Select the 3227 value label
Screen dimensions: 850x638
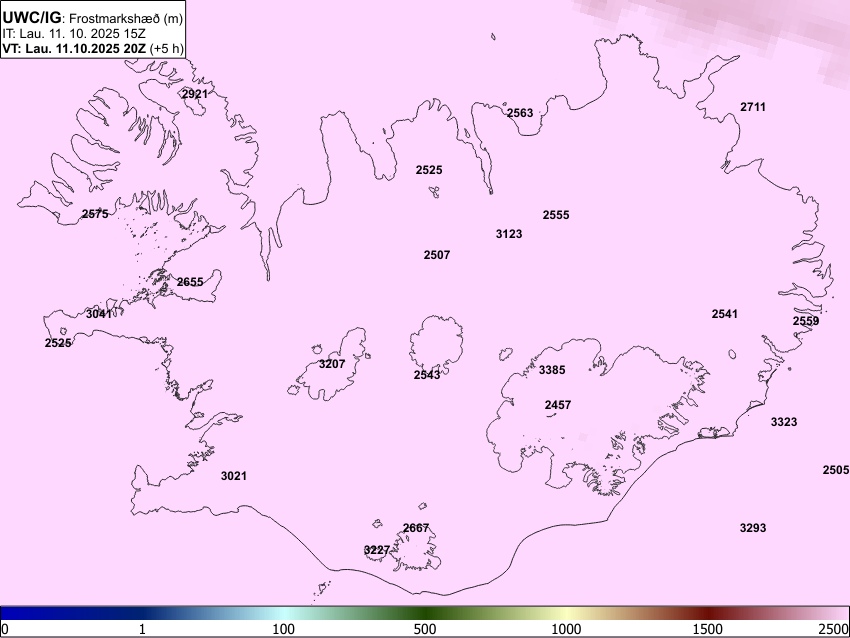[x=377, y=550]
